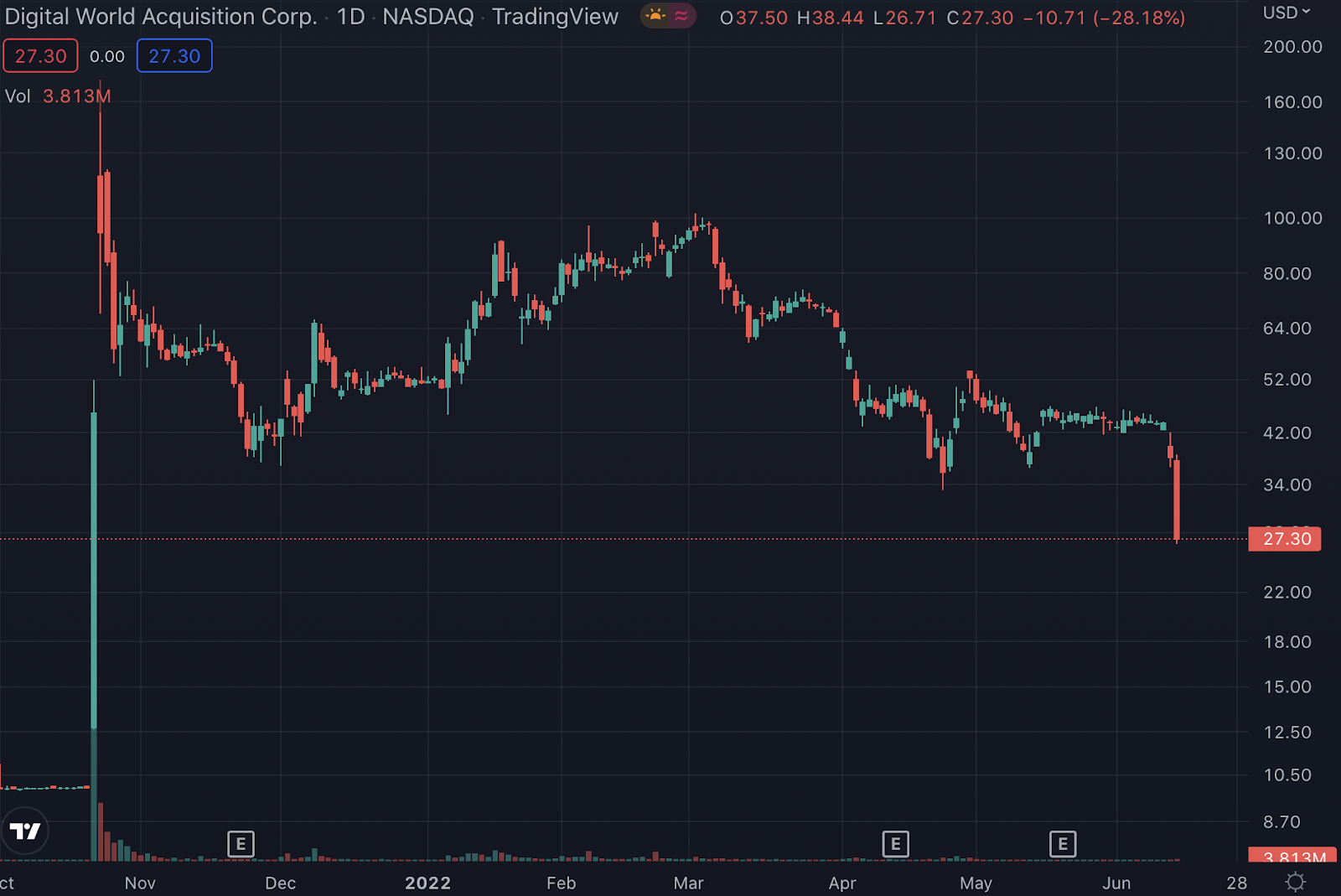
Task: Click the Nov label on time axis
Action: click(x=140, y=883)
